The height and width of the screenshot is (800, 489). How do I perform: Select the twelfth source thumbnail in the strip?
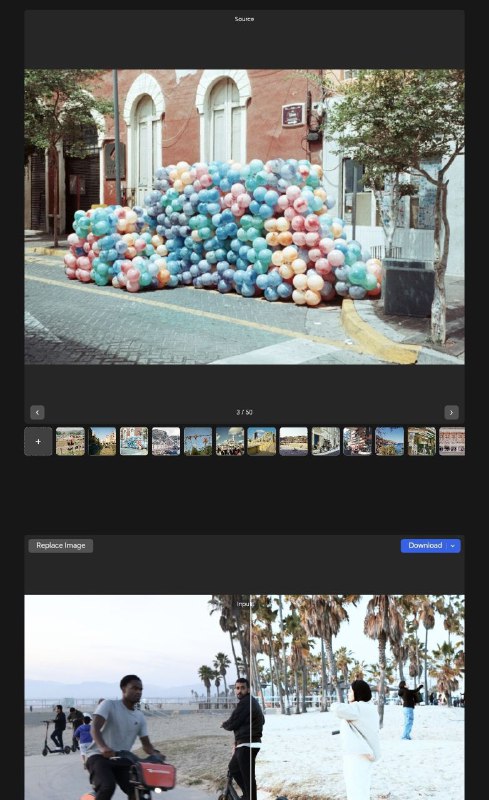422,441
